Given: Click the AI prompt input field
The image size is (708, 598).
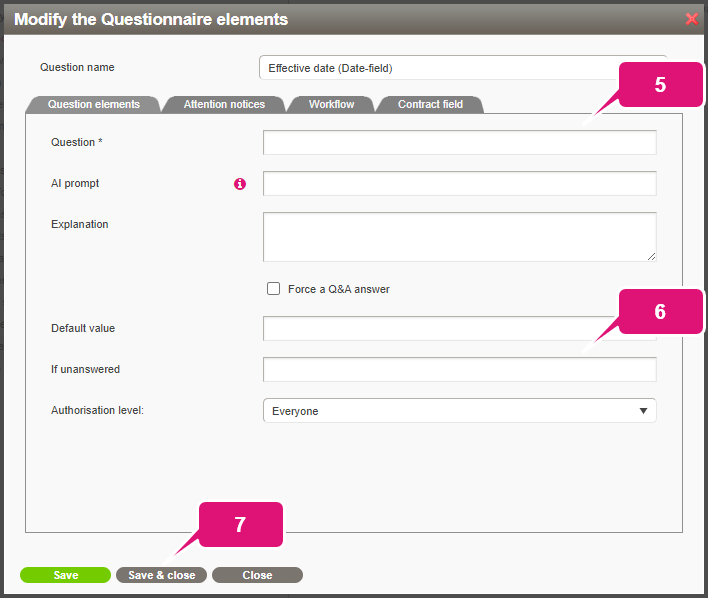Looking at the screenshot, I should pyautogui.click(x=459, y=183).
